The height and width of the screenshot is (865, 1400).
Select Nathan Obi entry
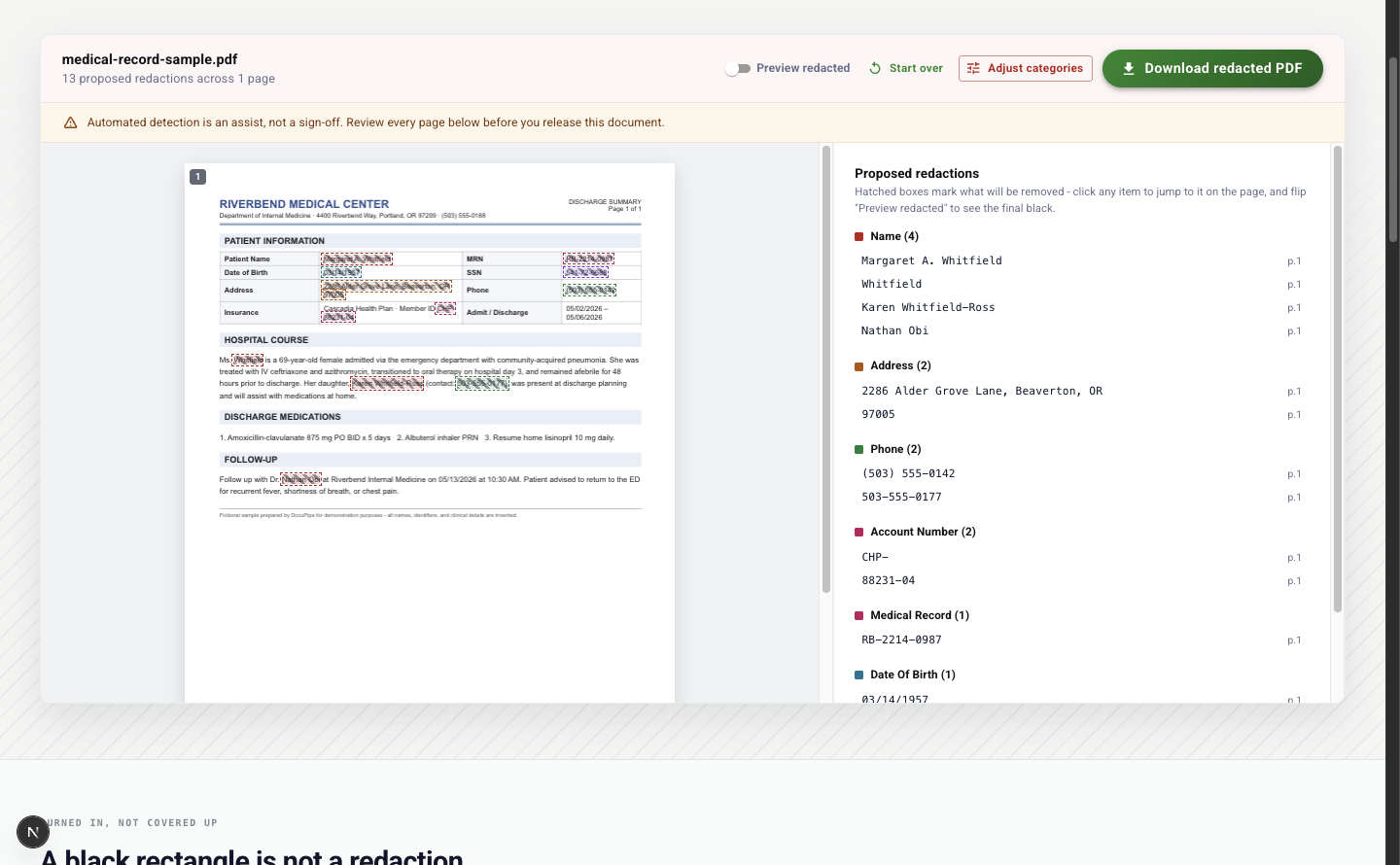1081,330
